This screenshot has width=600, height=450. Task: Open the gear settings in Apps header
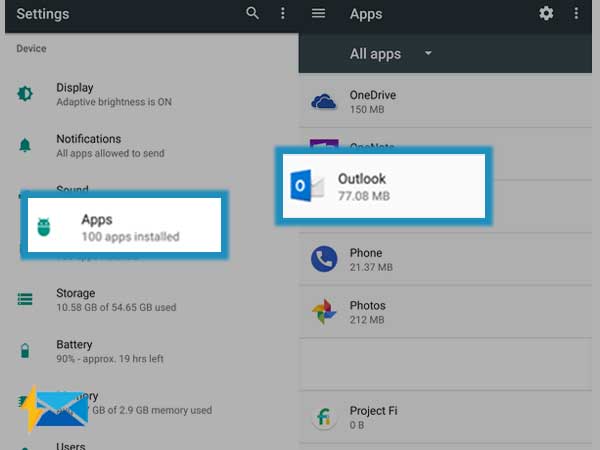pyautogui.click(x=546, y=13)
